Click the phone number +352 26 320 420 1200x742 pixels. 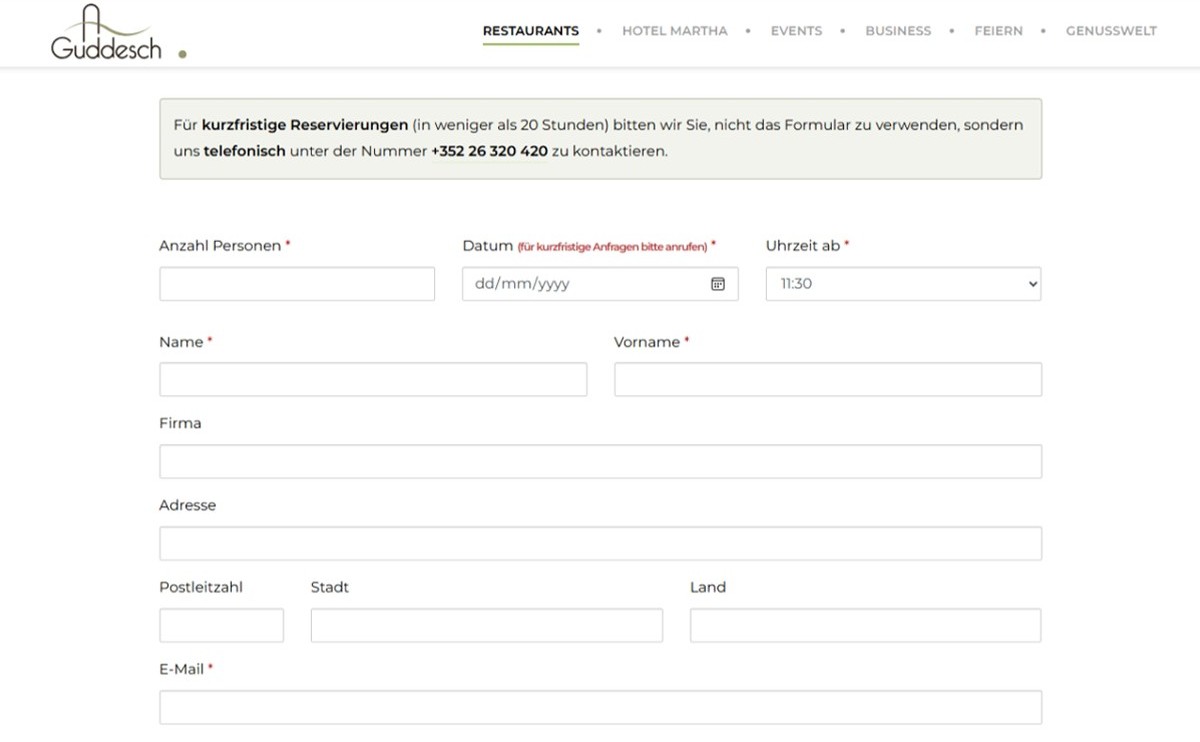click(x=488, y=151)
